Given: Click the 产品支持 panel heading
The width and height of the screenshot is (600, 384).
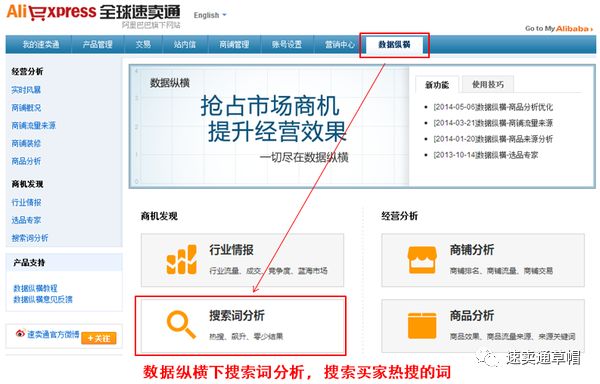Looking at the screenshot, I should pyautogui.click(x=29, y=263).
